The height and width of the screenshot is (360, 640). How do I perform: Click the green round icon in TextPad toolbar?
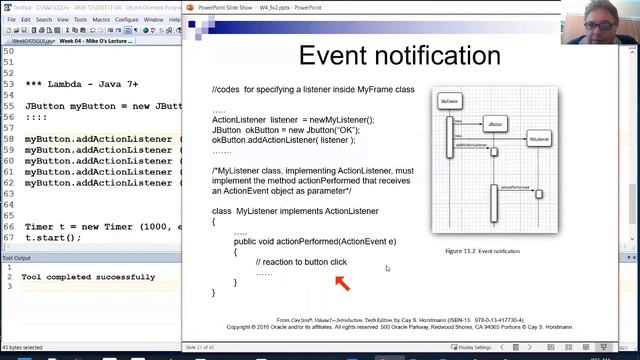pos(145,30)
